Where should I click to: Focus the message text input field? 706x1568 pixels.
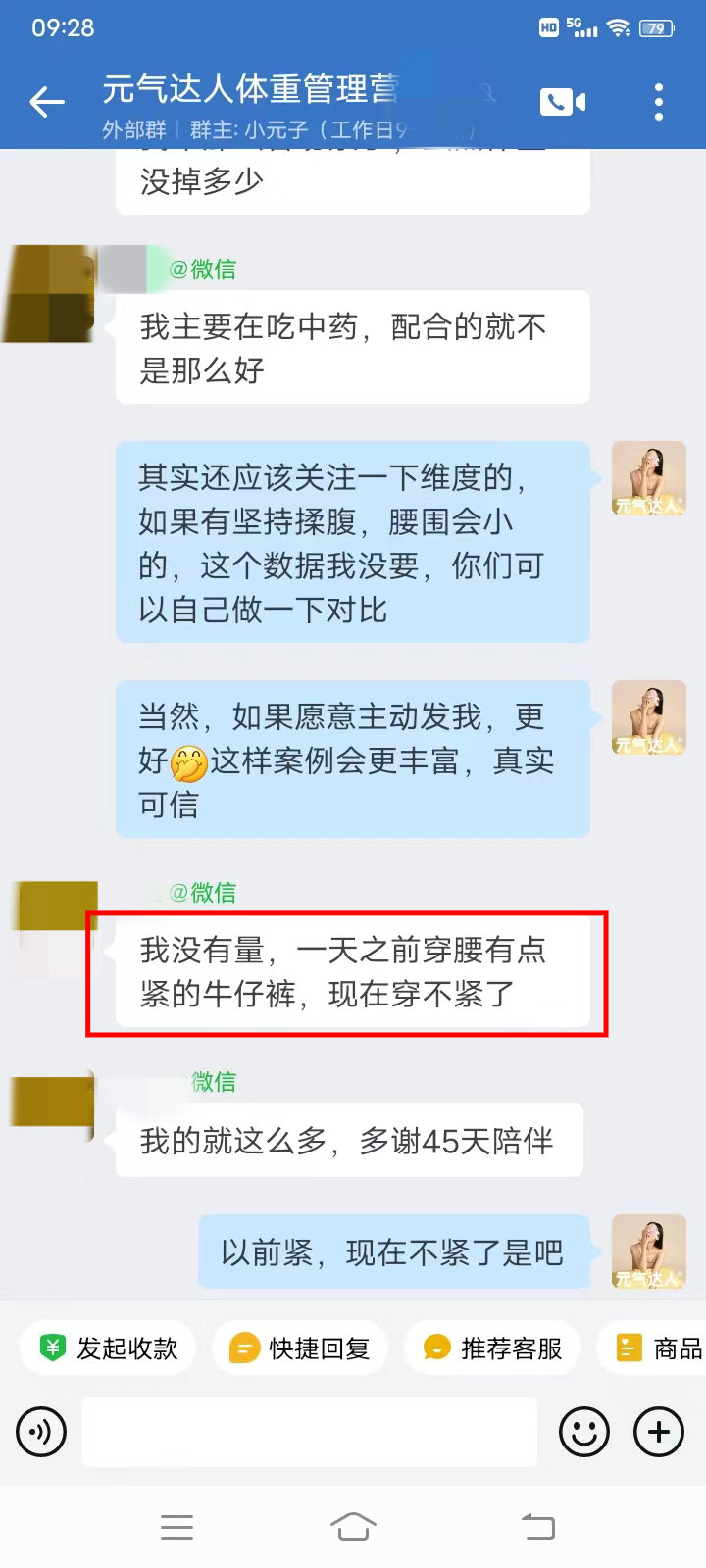click(310, 1432)
